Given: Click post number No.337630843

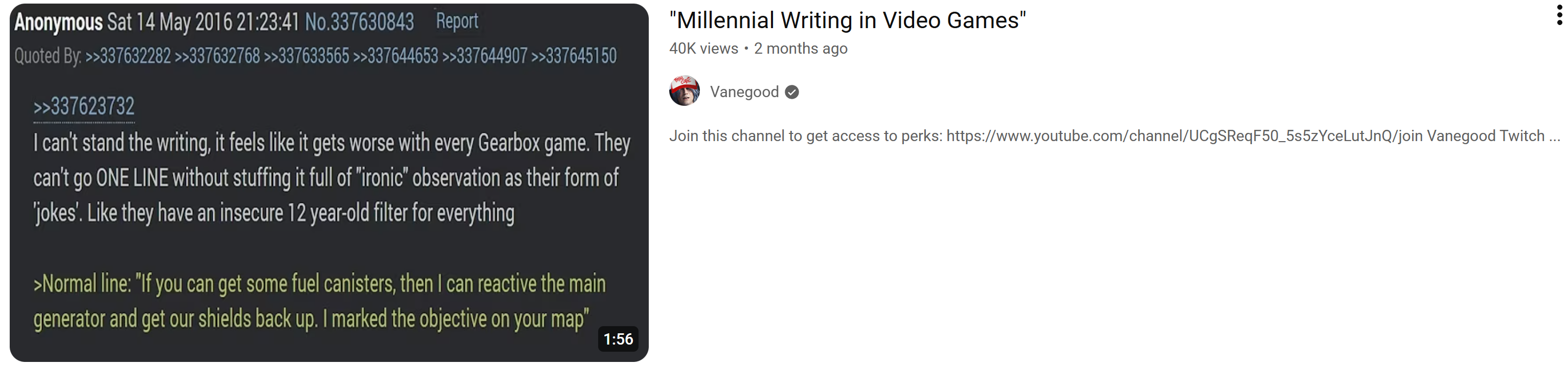Looking at the screenshot, I should (x=359, y=22).
